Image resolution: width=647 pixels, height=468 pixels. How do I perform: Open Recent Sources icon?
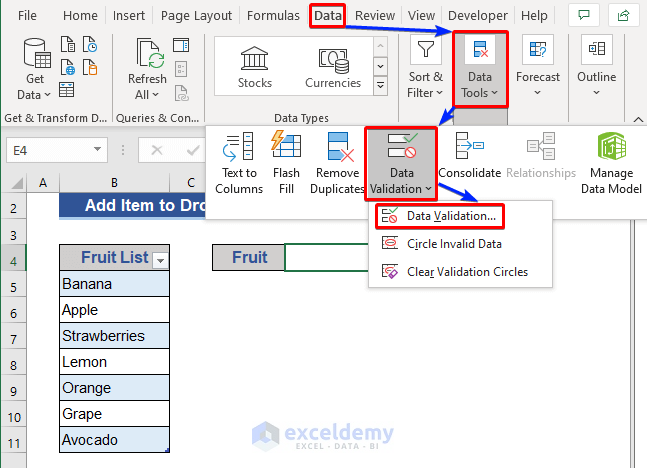coord(90,45)
